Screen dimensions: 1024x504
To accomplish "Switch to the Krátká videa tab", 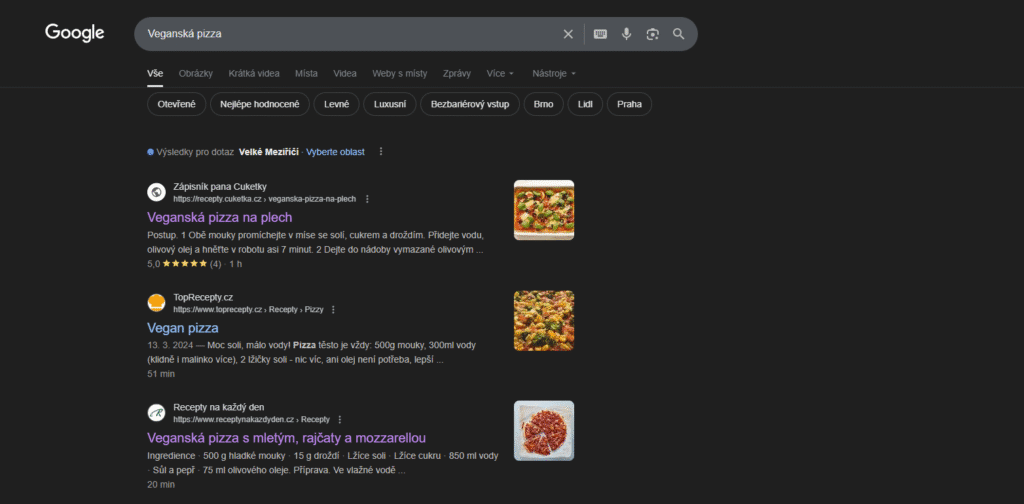I will (254, 73).
